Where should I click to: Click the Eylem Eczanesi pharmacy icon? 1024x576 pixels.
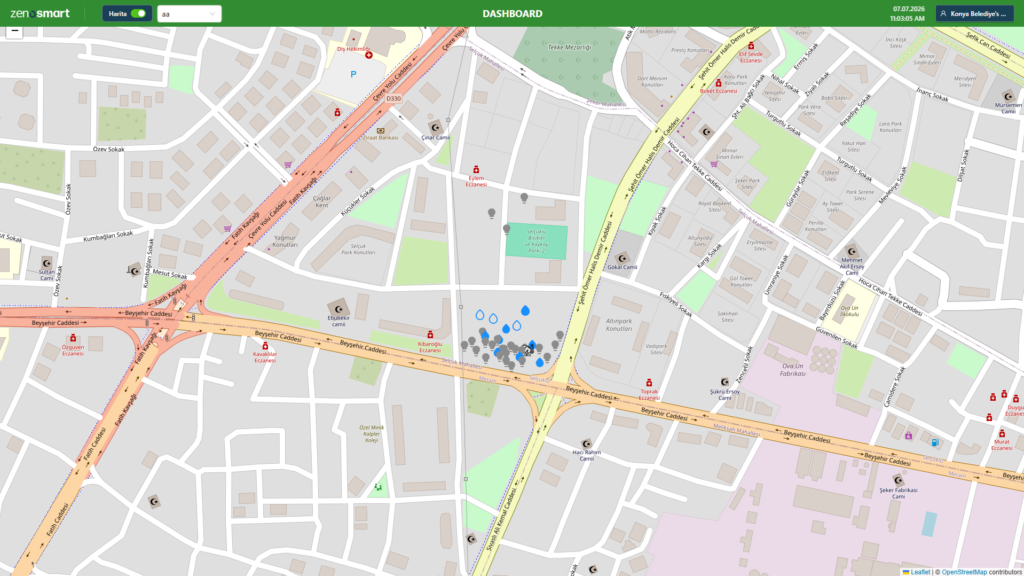point(476,170)
